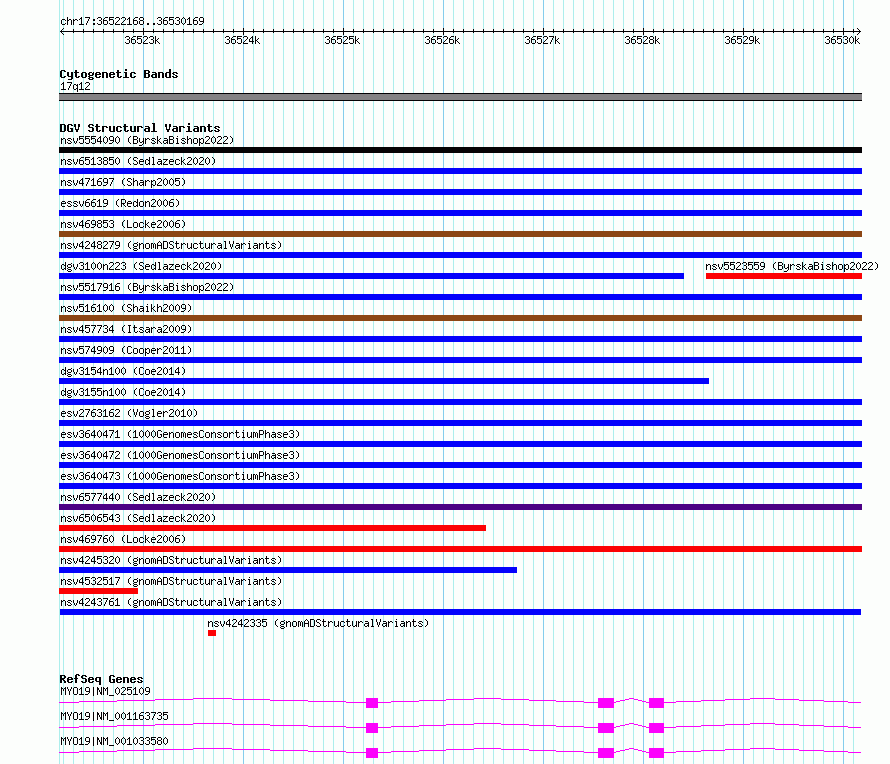Screen dimensions: 890x764
Task: Click dgv3155n100 (Coe2014) label
Action: pyautogui.click(x=123, y=392)
